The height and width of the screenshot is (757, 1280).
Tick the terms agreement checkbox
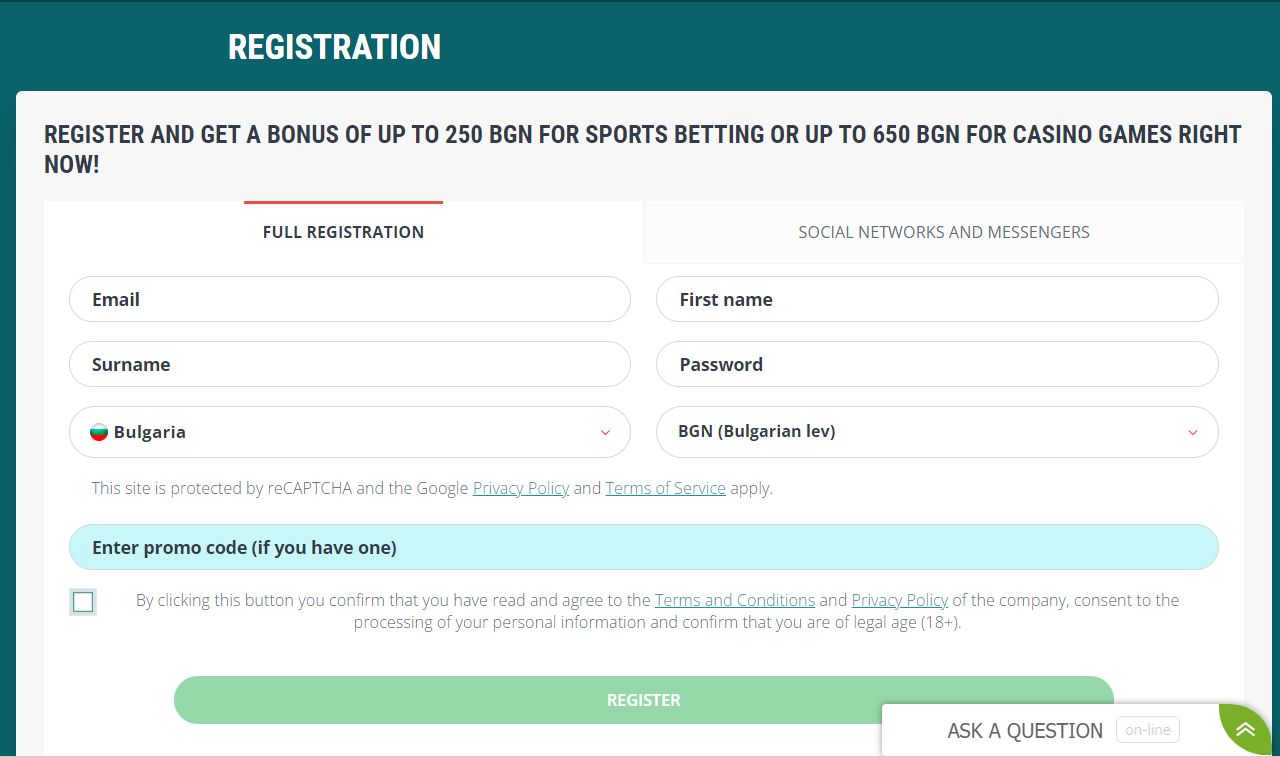tap(83, 602)
